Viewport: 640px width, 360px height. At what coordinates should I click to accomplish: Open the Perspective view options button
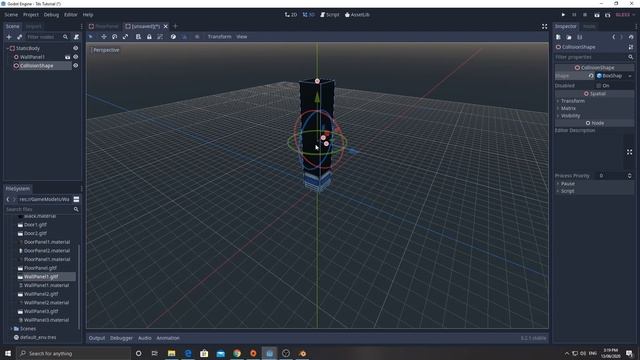pyautogui.click(x=105, y=50)
